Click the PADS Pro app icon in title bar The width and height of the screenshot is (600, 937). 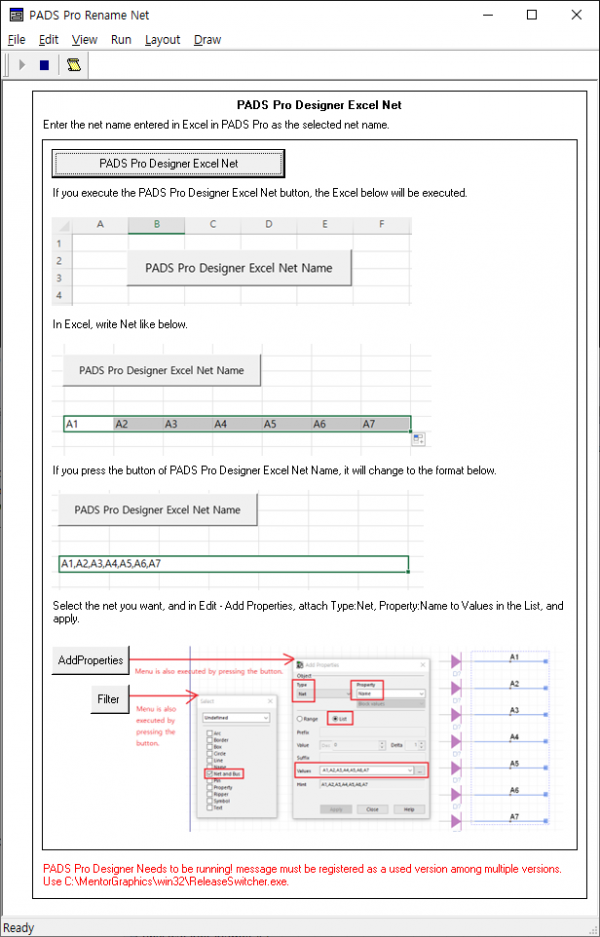[16, 15]
